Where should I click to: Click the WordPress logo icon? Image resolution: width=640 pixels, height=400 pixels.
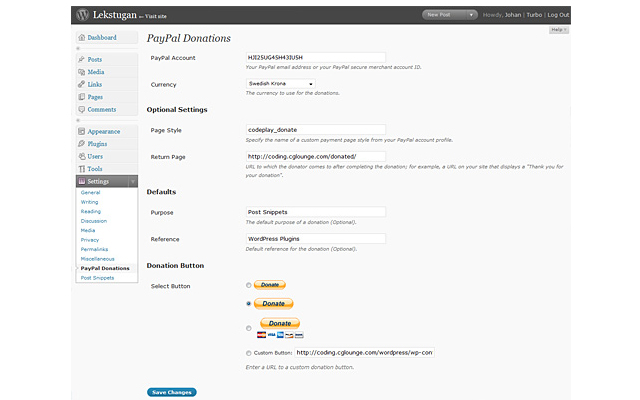(83, 14)
